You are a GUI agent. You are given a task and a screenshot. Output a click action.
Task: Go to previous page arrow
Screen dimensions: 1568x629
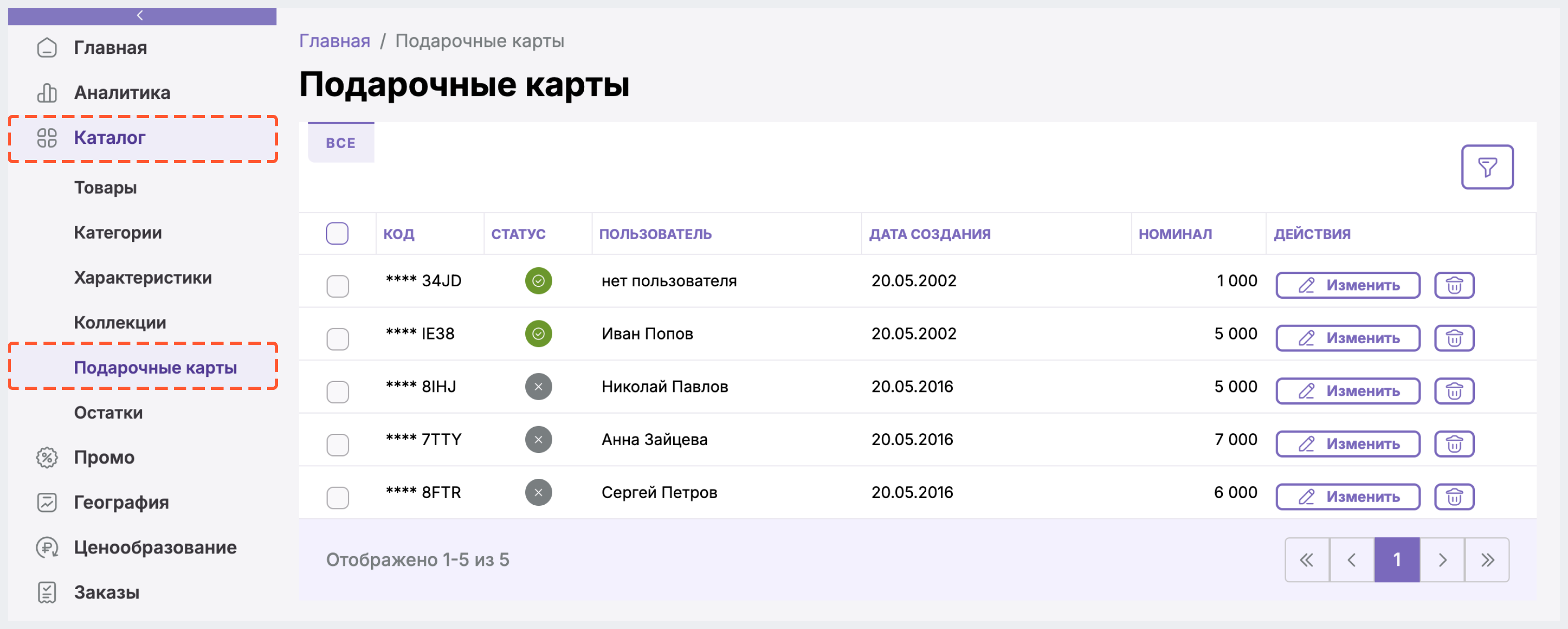pos(1352,560)
